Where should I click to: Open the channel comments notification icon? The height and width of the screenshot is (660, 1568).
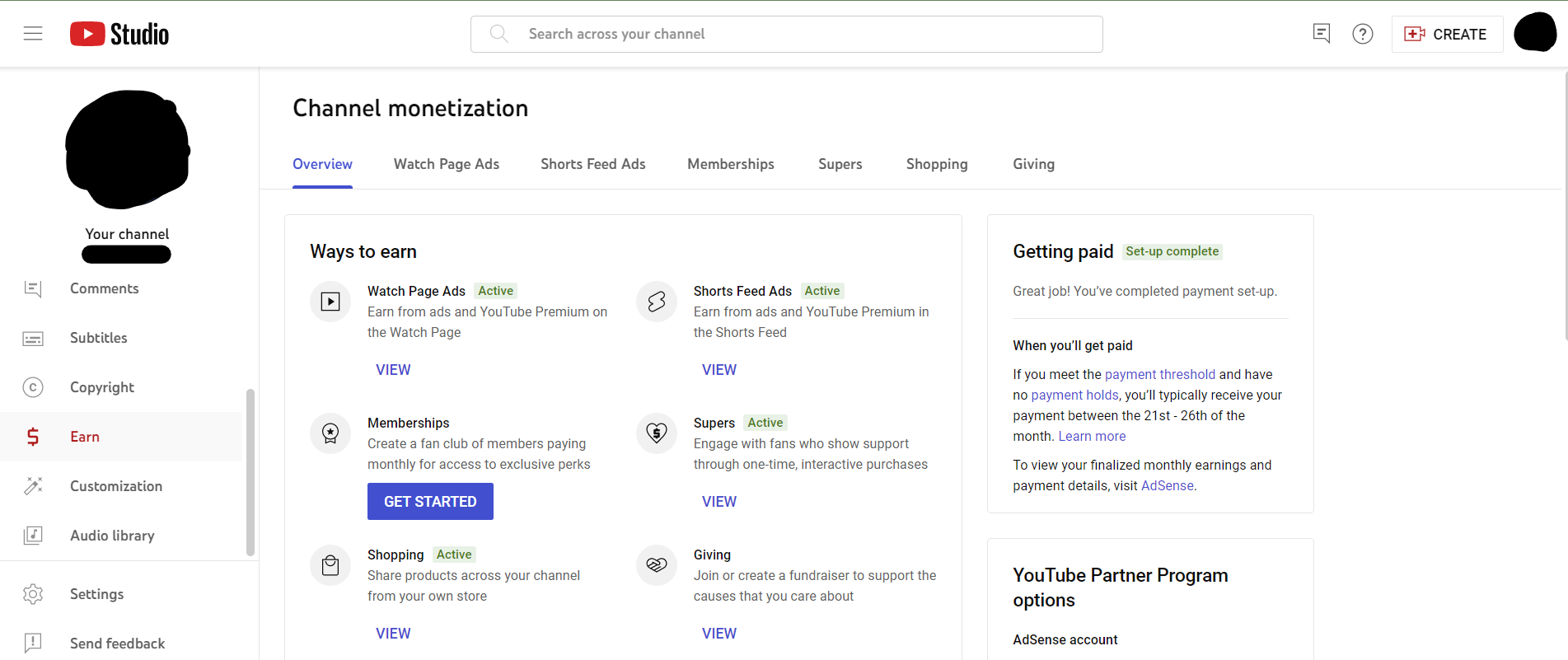(x=1322, y=34)
